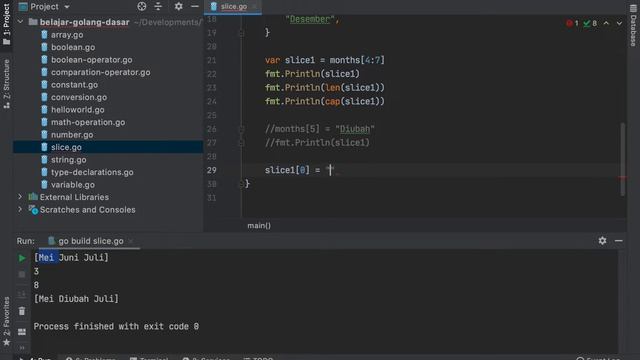Close the go build slice.go run tab
Image resolution: width=640 pixels, height=360 pixels.
(131, 241)
